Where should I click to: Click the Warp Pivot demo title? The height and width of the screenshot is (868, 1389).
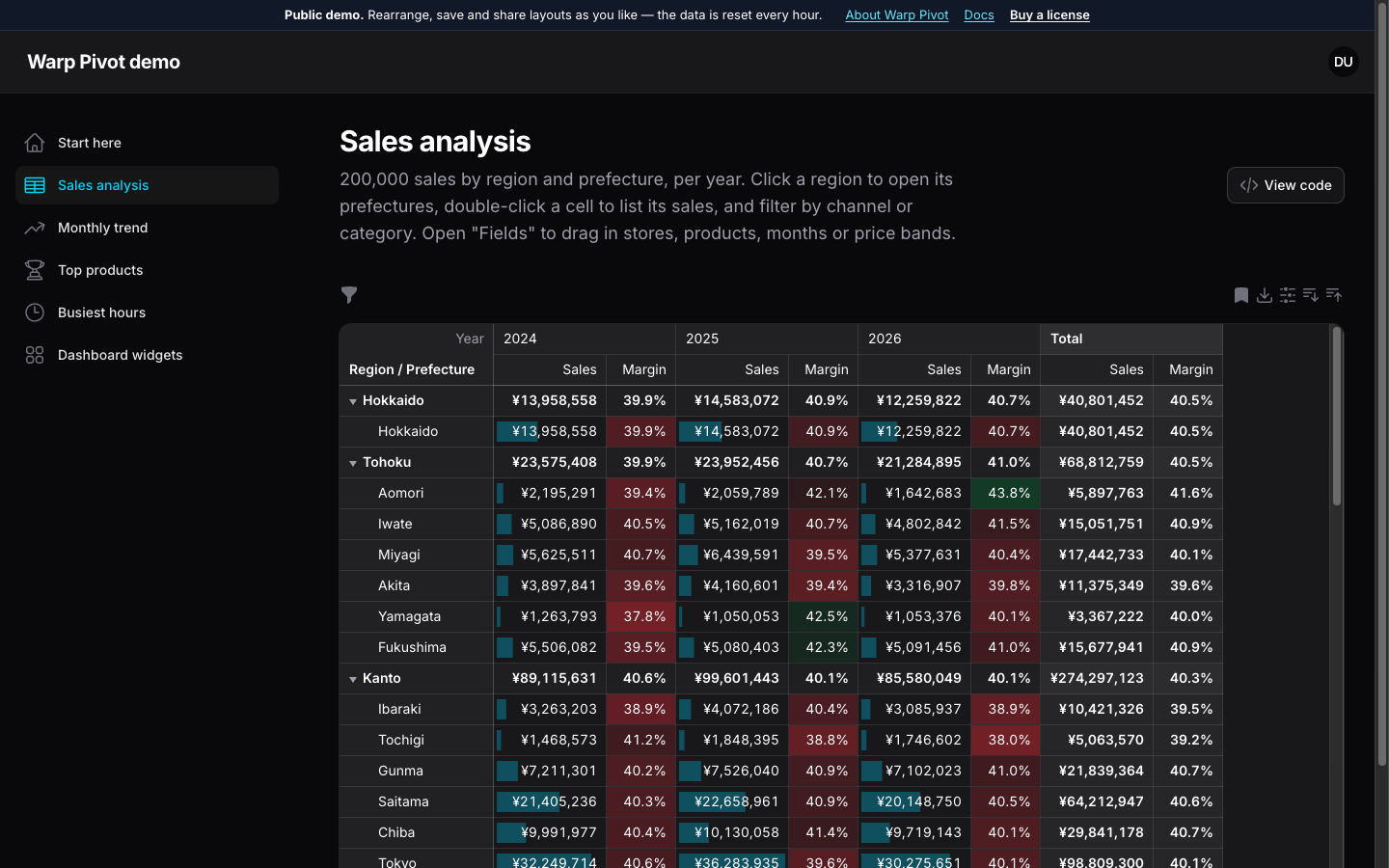point(104,62)
